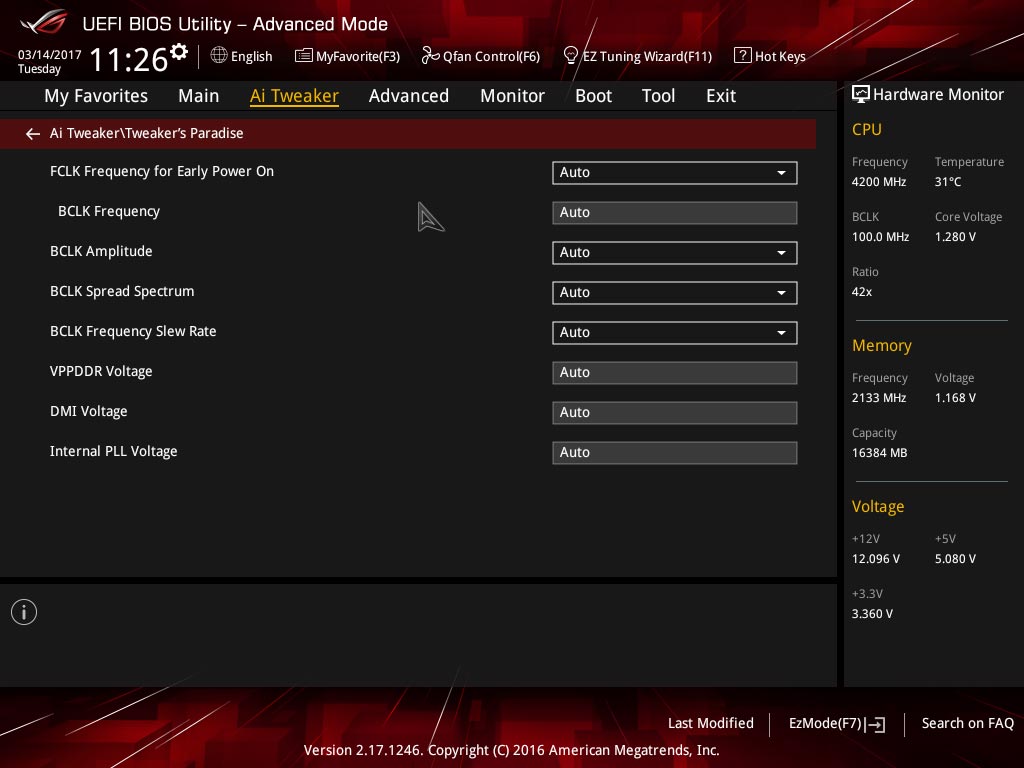The image size is (1024, 768).
Task: Click the FCLK Frequency for Early Power On label
Action: (x=162, y=171)
